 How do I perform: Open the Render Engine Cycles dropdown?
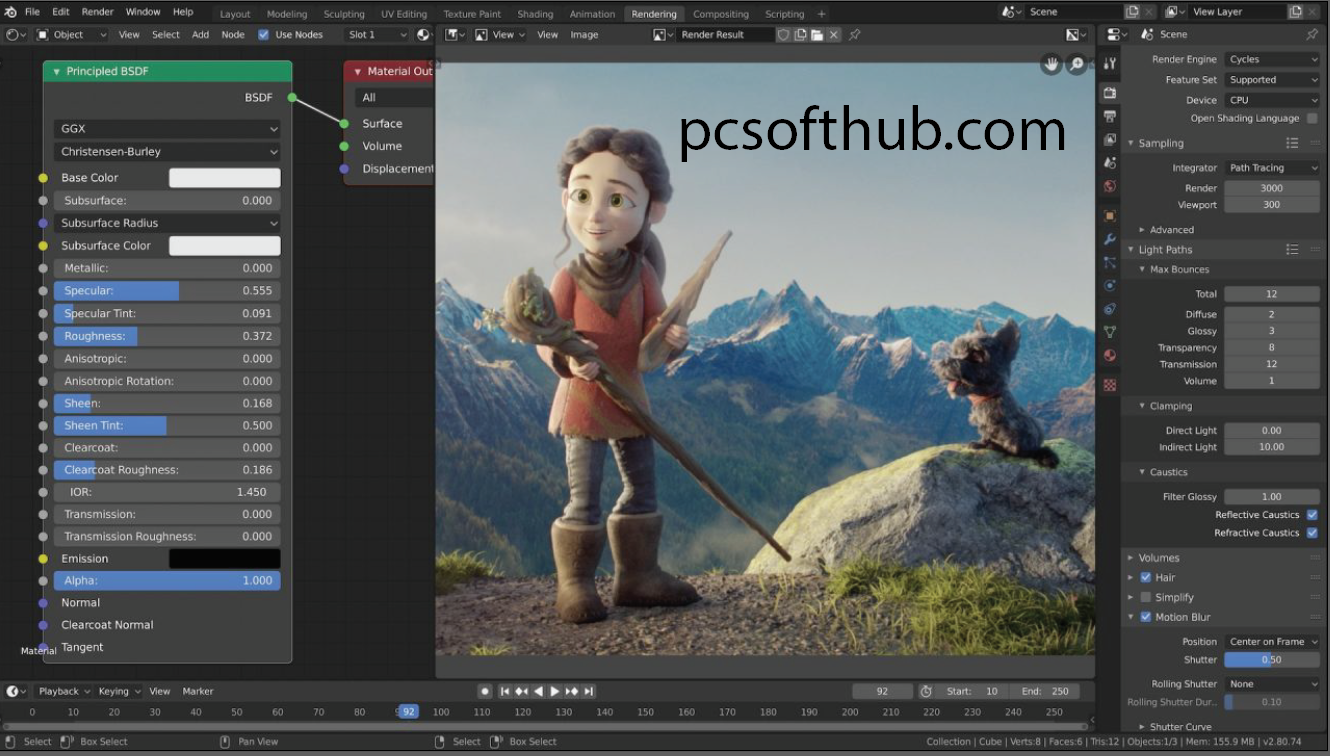point(1272,59)
